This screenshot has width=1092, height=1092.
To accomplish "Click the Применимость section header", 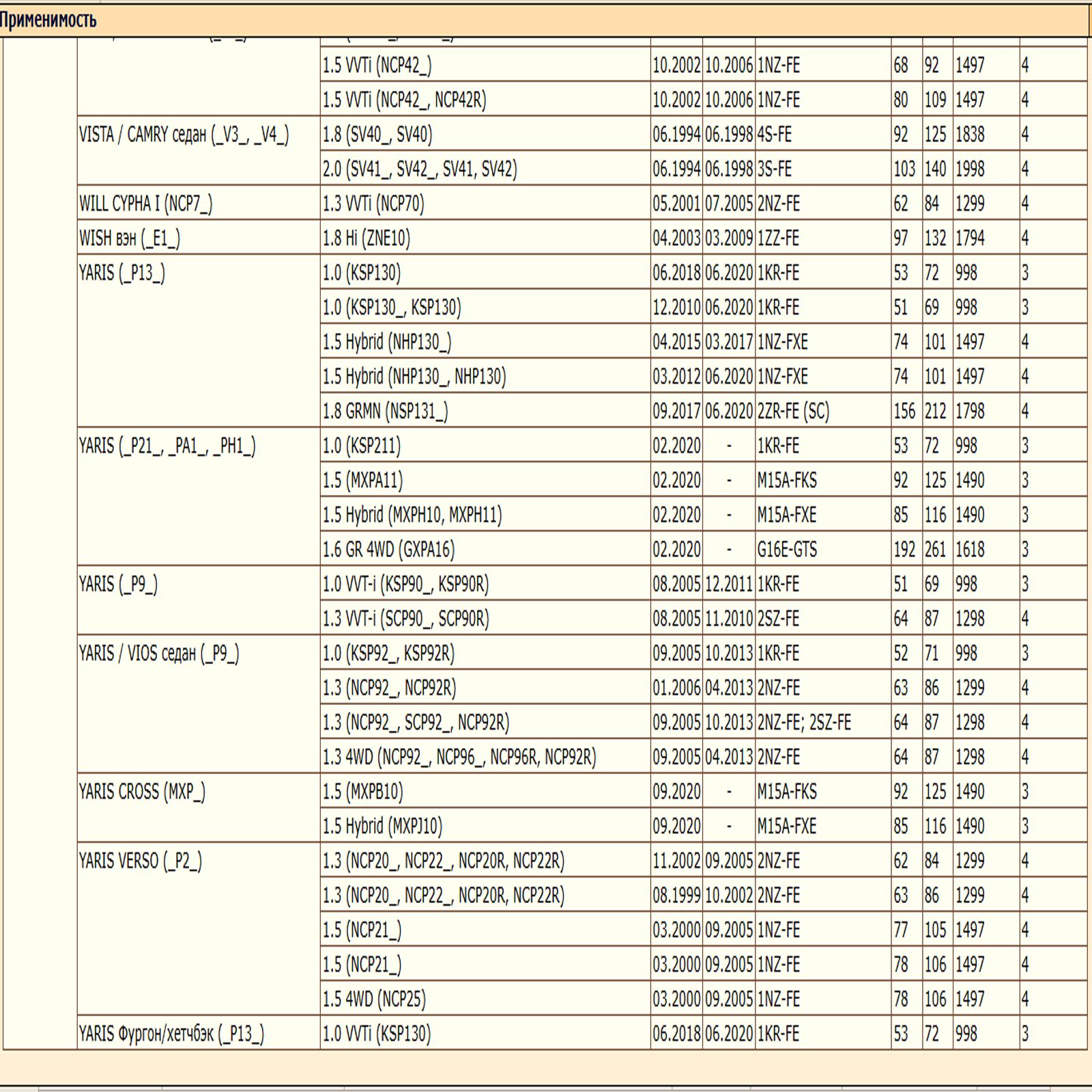I will [48, 20].
